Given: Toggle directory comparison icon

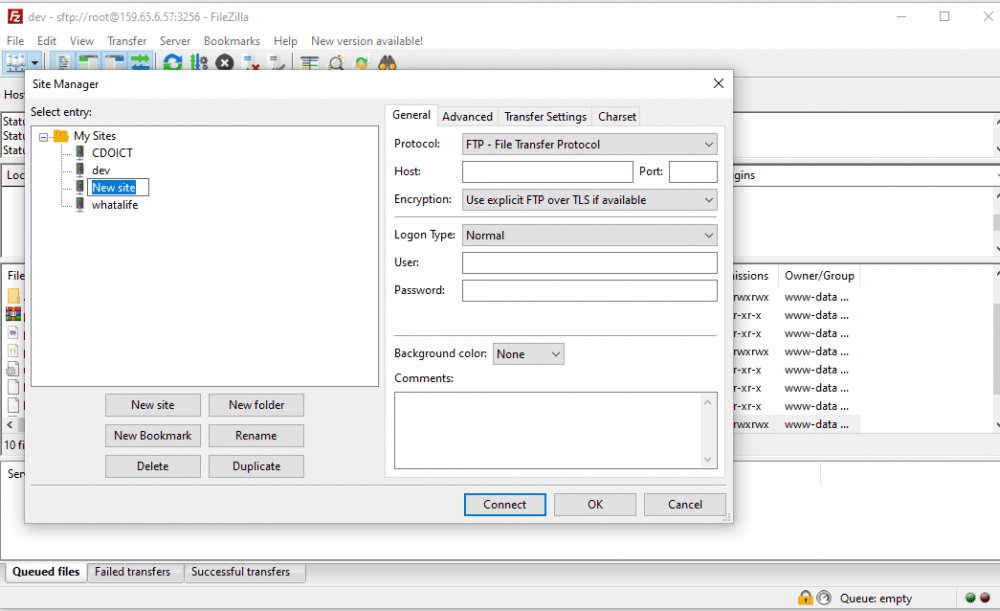Looking at the screenshot, I should coord(336,63).
